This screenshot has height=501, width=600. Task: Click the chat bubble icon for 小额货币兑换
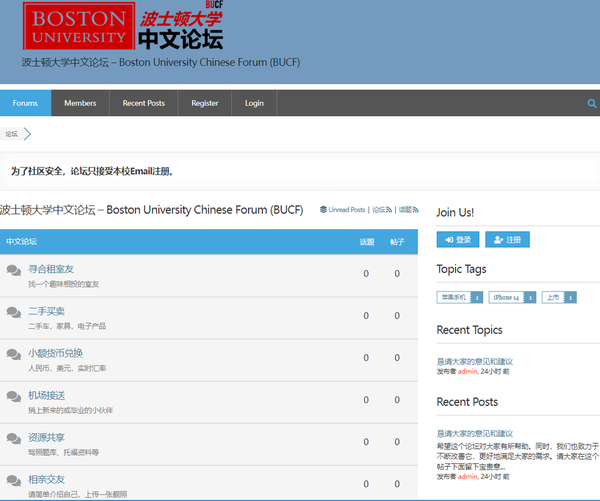point(14,354)
